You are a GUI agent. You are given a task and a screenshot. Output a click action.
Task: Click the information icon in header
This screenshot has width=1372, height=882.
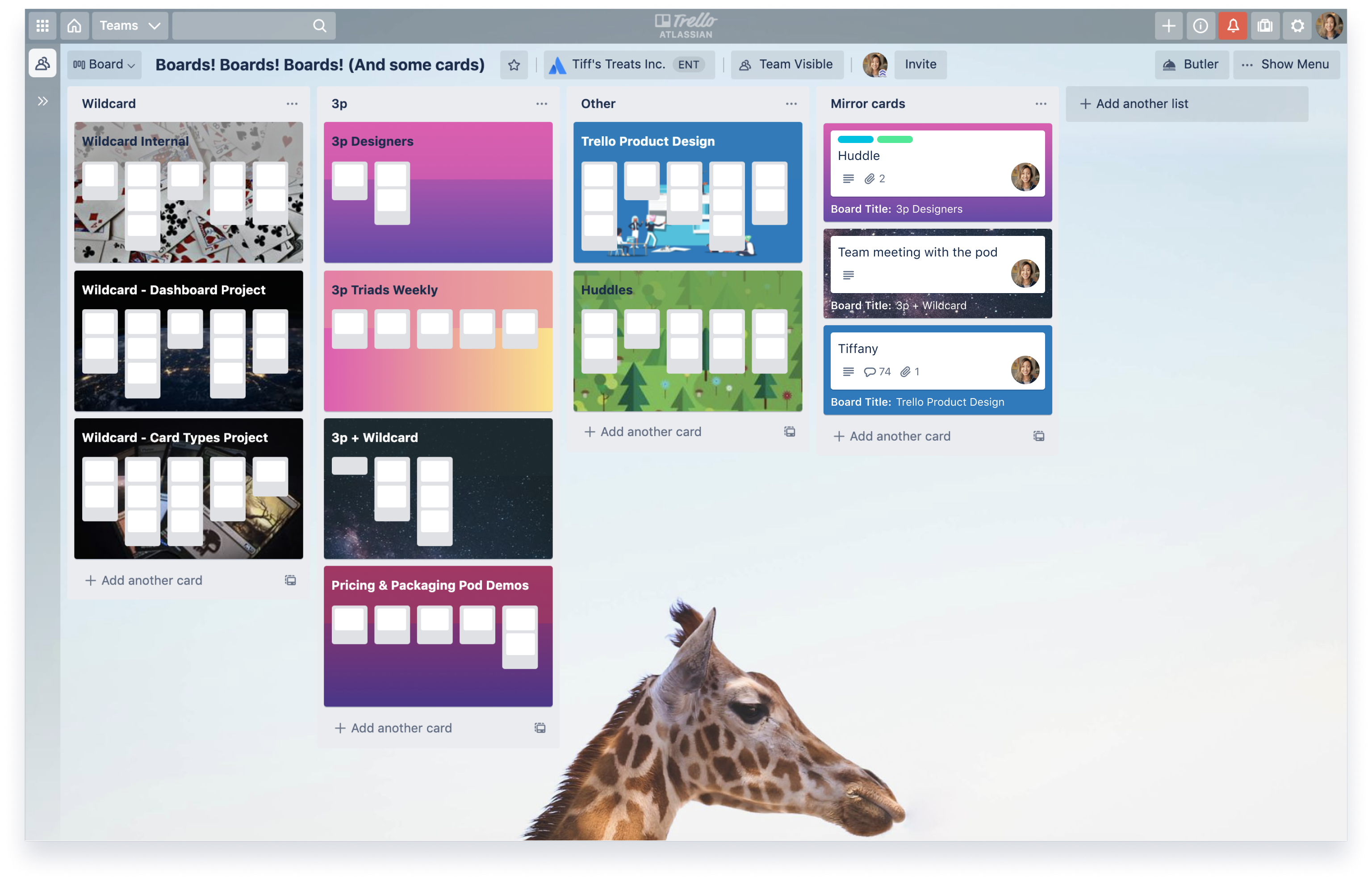point(1199,25)
